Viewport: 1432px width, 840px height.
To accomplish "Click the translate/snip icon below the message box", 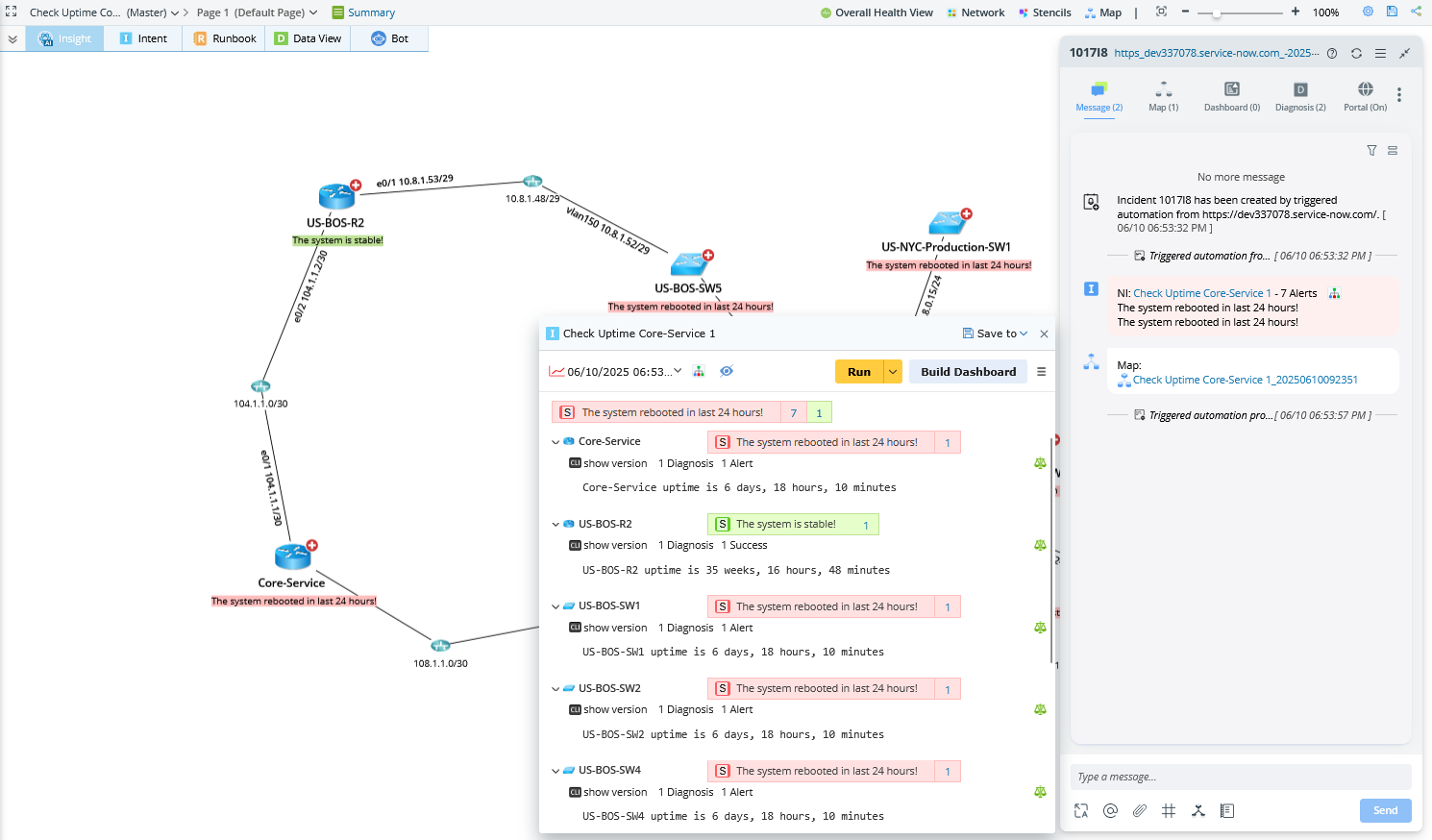I will [1081, 810].
